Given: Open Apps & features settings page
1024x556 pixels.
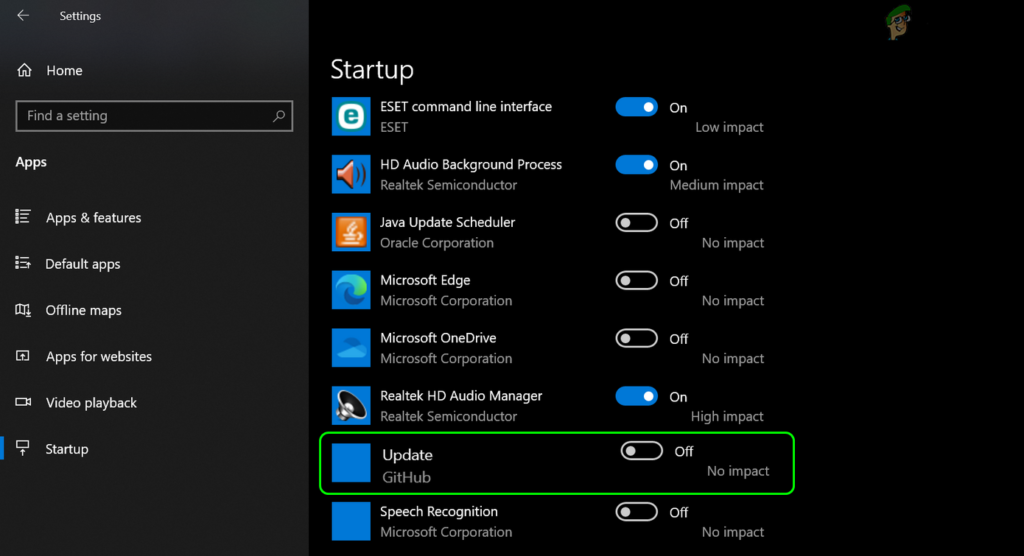Looking at the screenshot, I should [93, 218].
